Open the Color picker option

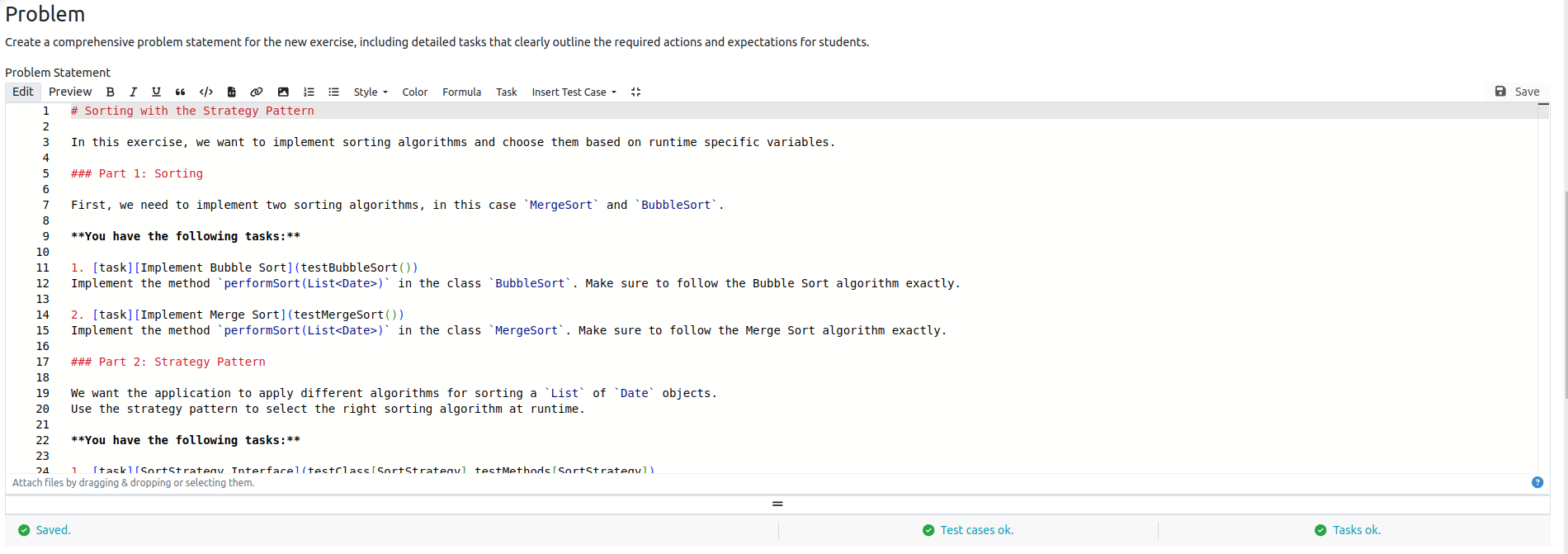[x=414, y=92]
